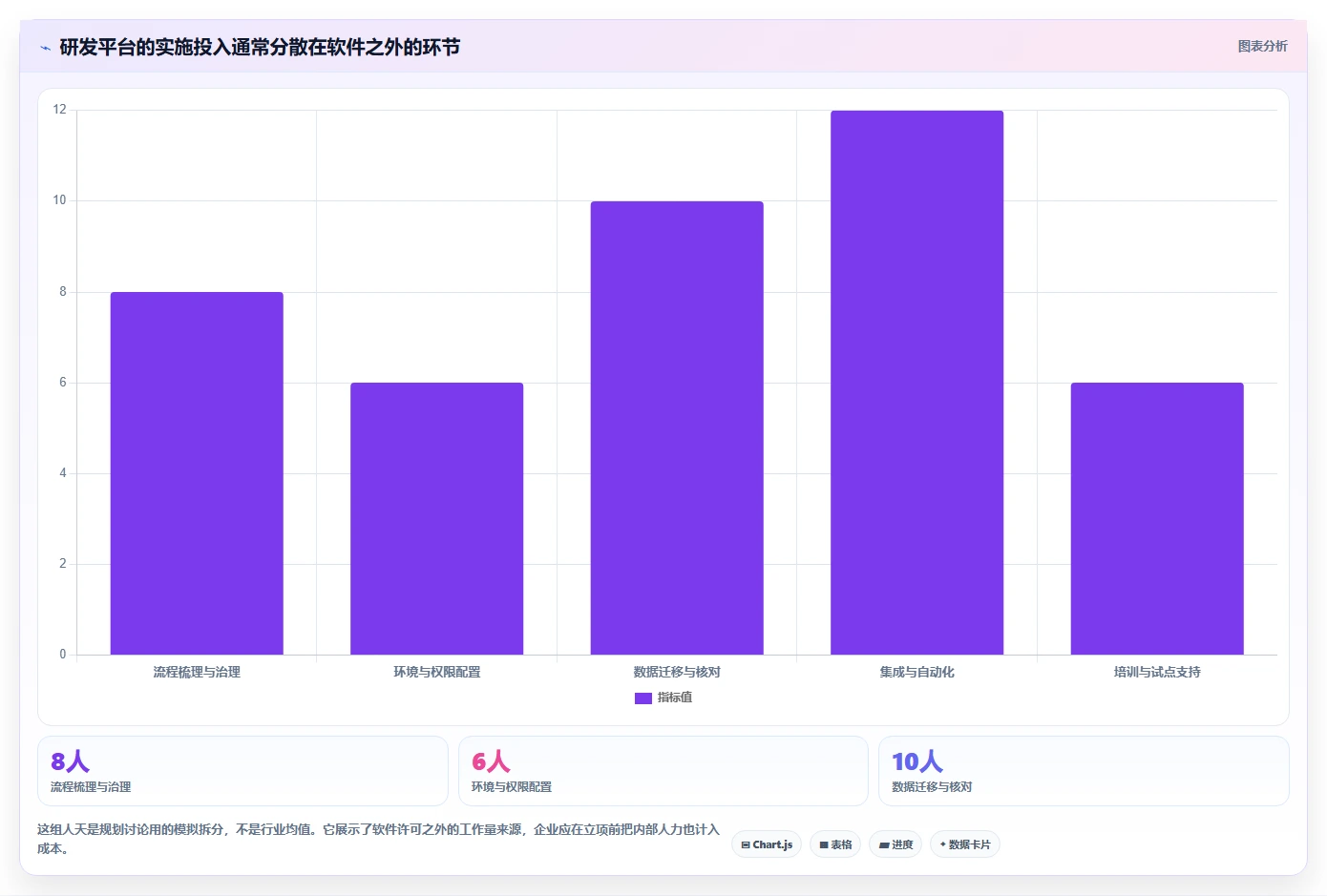Click the 数据迁移与核对 x-axis label

tap(677, 672)
